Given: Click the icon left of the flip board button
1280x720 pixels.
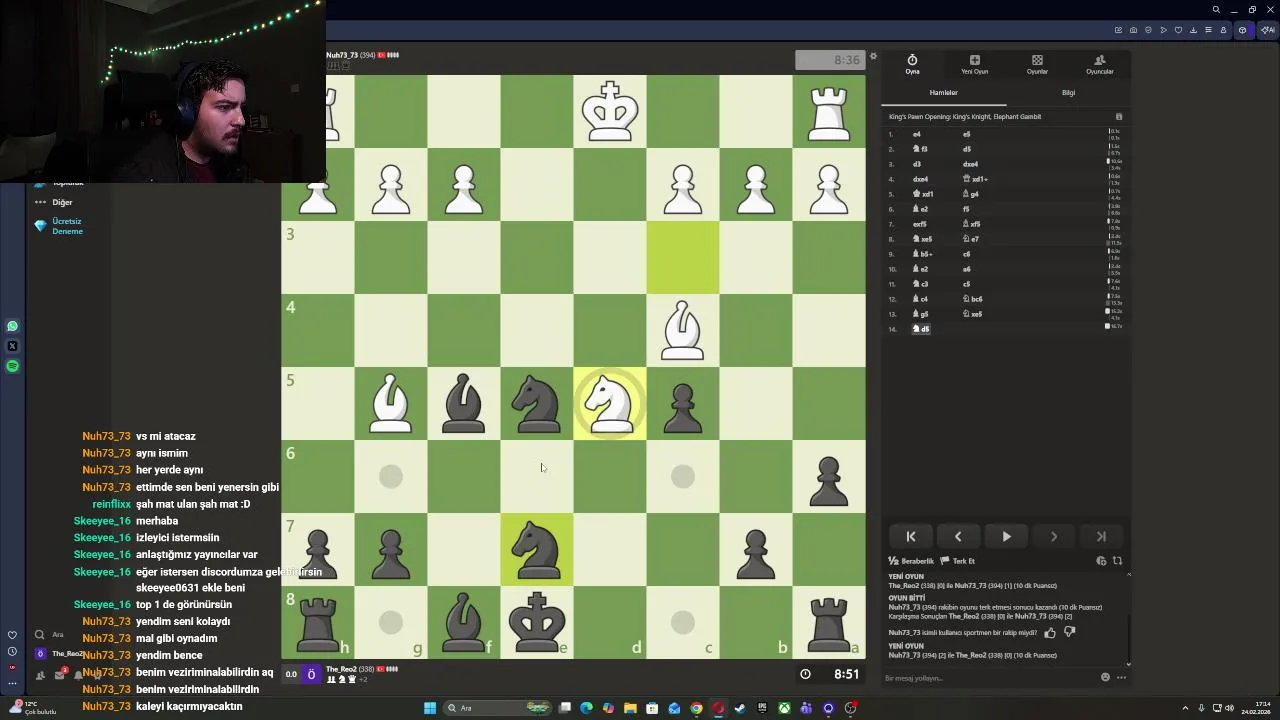Looking at the screenshot, I should point(1101,561).
